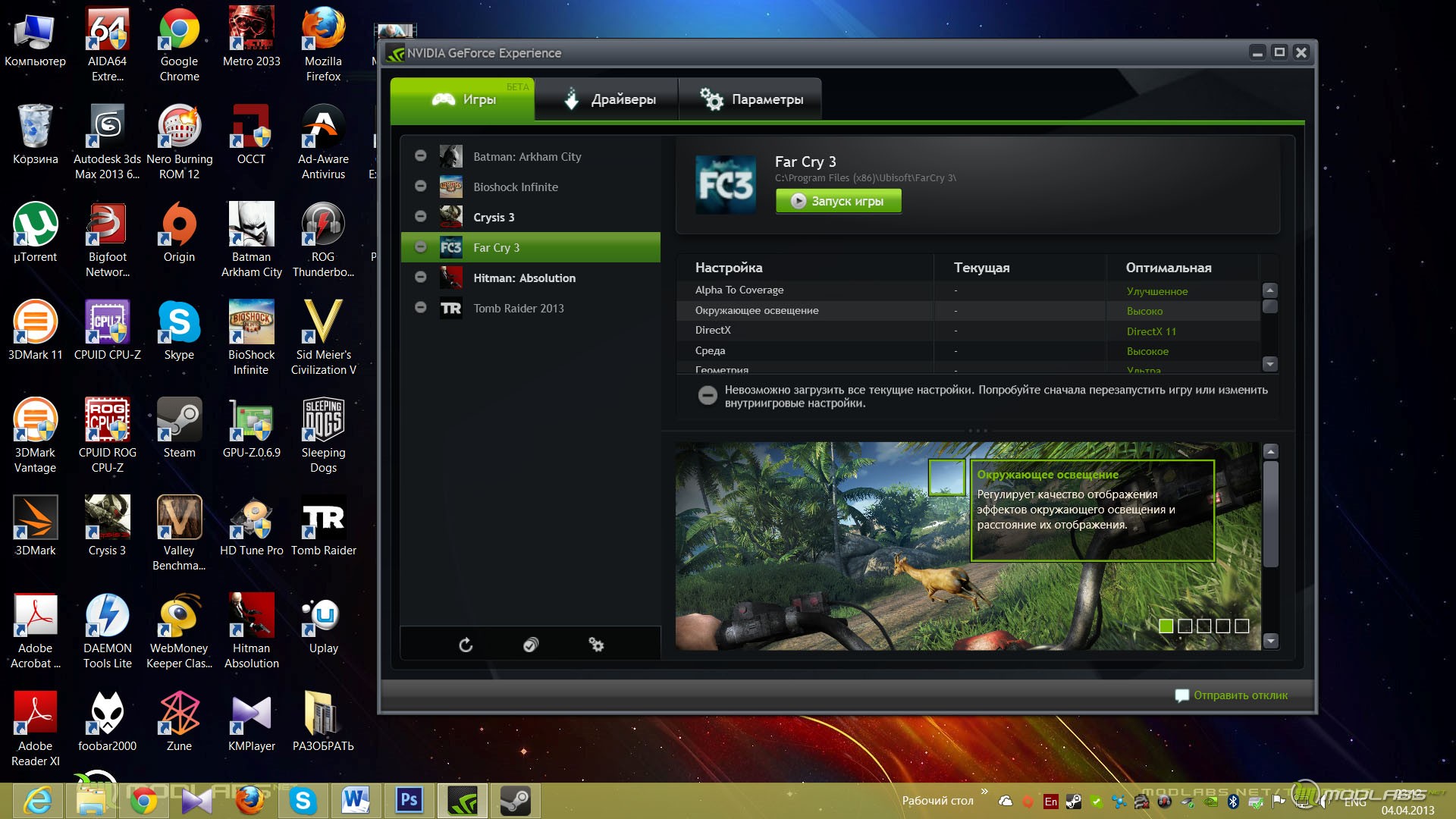
Task: Click the refresh/reload icon in game panel
Action: point(465,645)
